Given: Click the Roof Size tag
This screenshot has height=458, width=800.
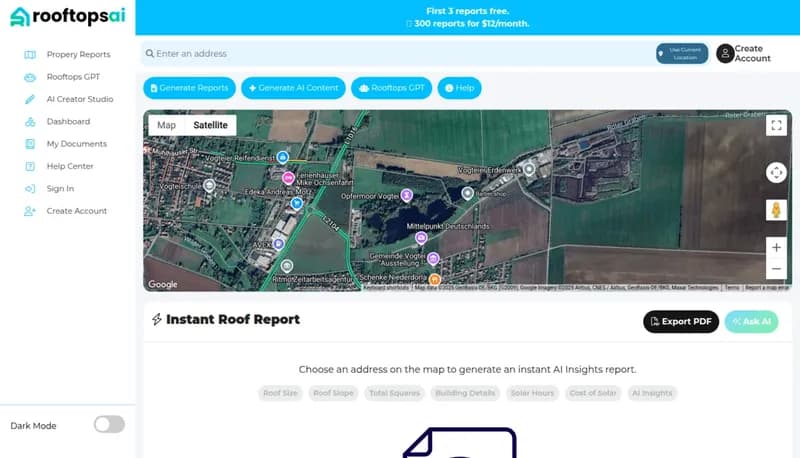Looking at the screenshot, I should click(280, 393).
